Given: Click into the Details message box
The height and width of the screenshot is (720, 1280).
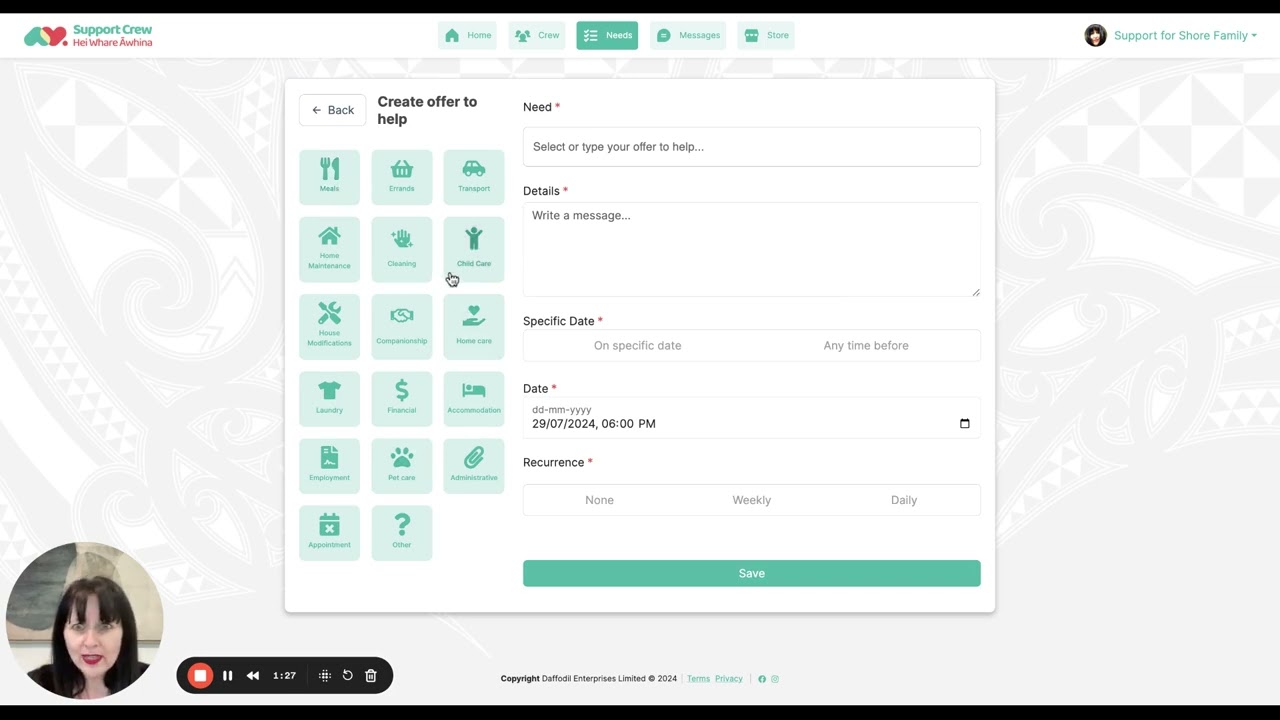Looking at the screenshot, I should [x=751, y=250].
